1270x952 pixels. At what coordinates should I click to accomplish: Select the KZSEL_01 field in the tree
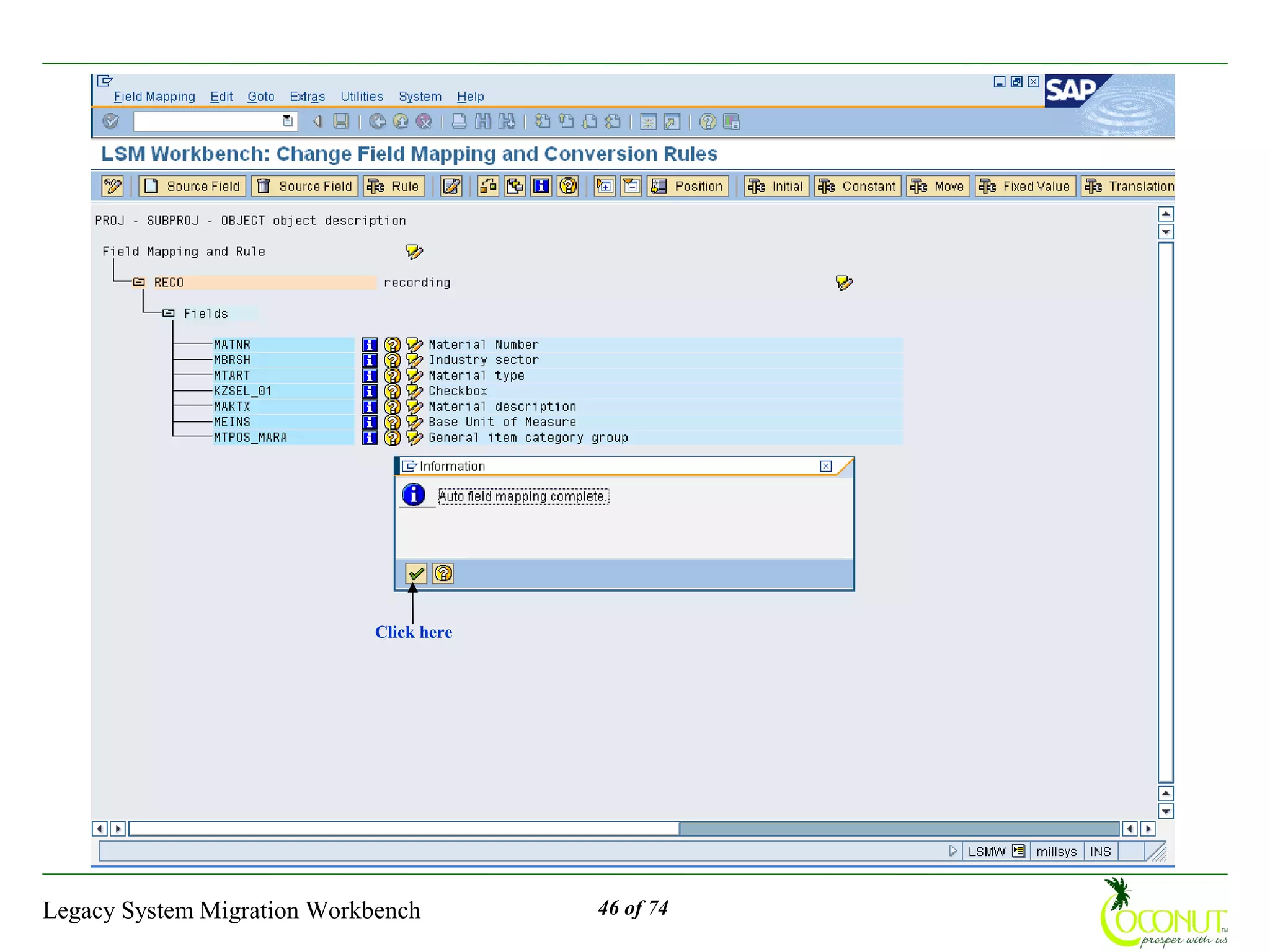[x=283, y=391]
